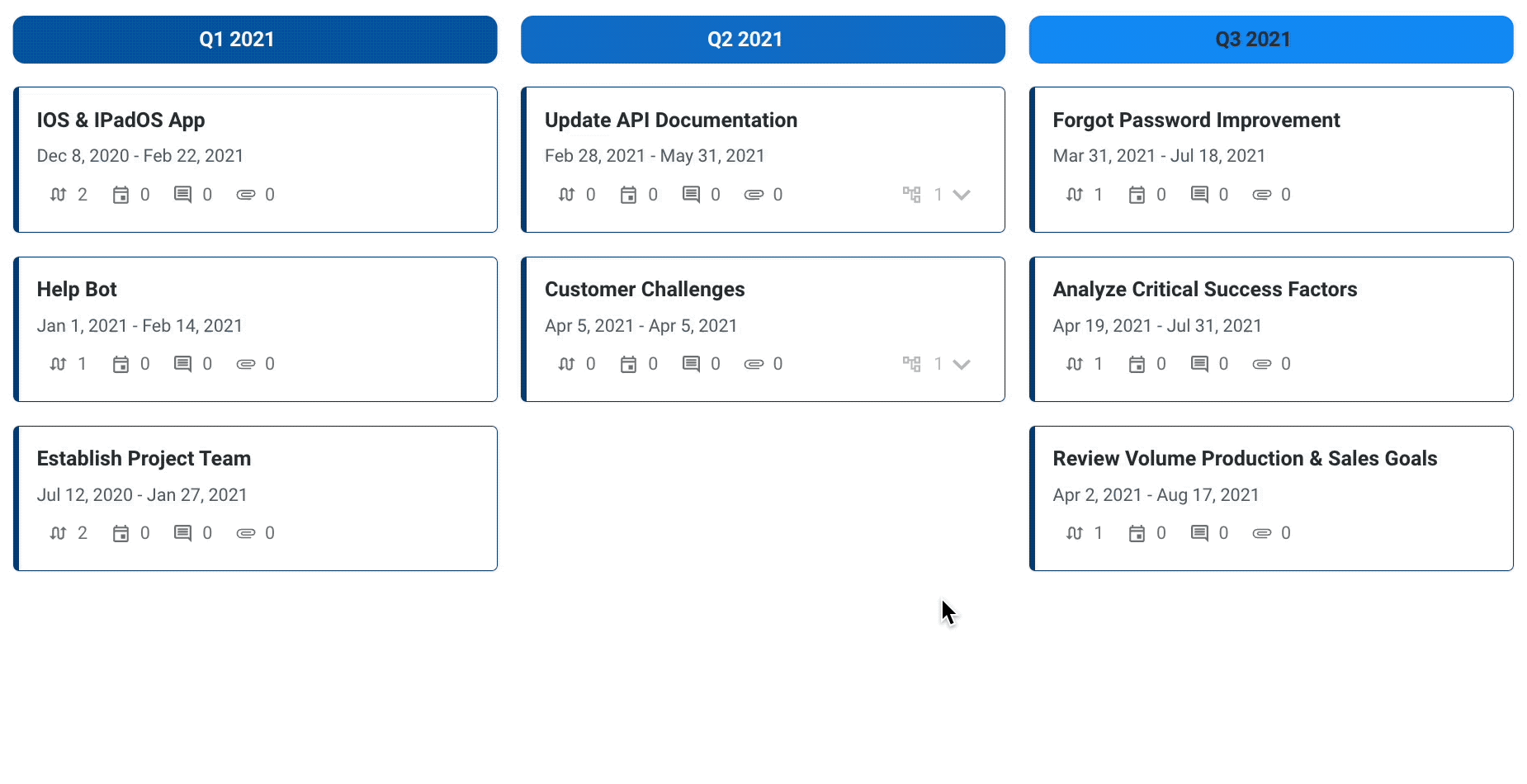1527x784 pixels.
Task: Open Review Volume Production & Sales Goals title
Action: click(1245, 459)
